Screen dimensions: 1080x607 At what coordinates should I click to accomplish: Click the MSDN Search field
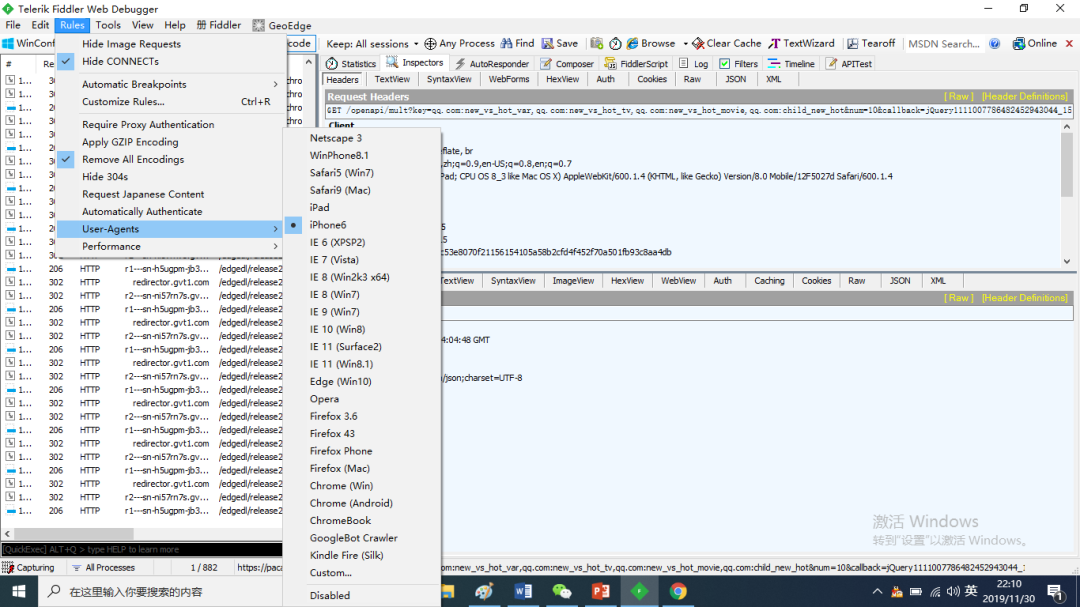944,43
